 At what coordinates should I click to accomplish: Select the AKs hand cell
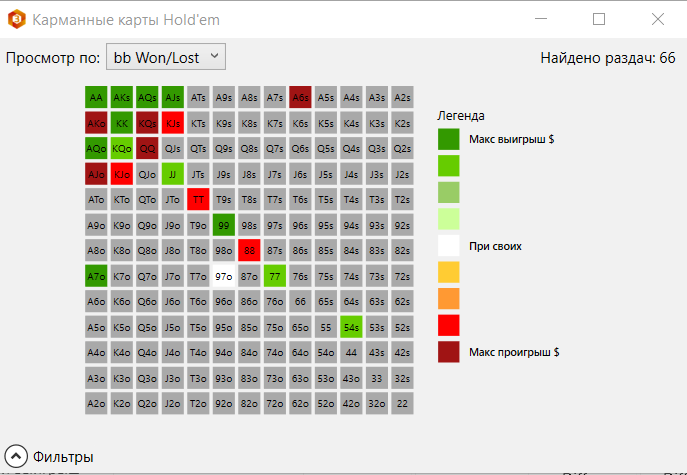pyautogui.click(x=121, y=97)
